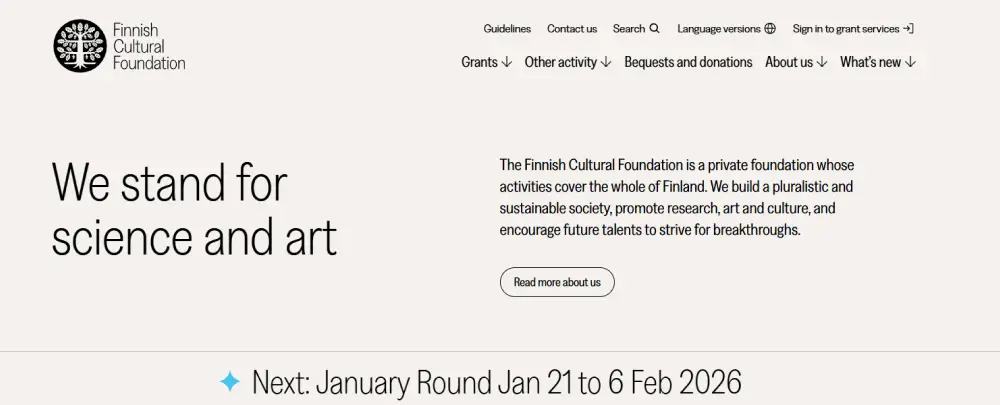
Task: Click the Search magnifying glass icon
Action: pos(654,29)
